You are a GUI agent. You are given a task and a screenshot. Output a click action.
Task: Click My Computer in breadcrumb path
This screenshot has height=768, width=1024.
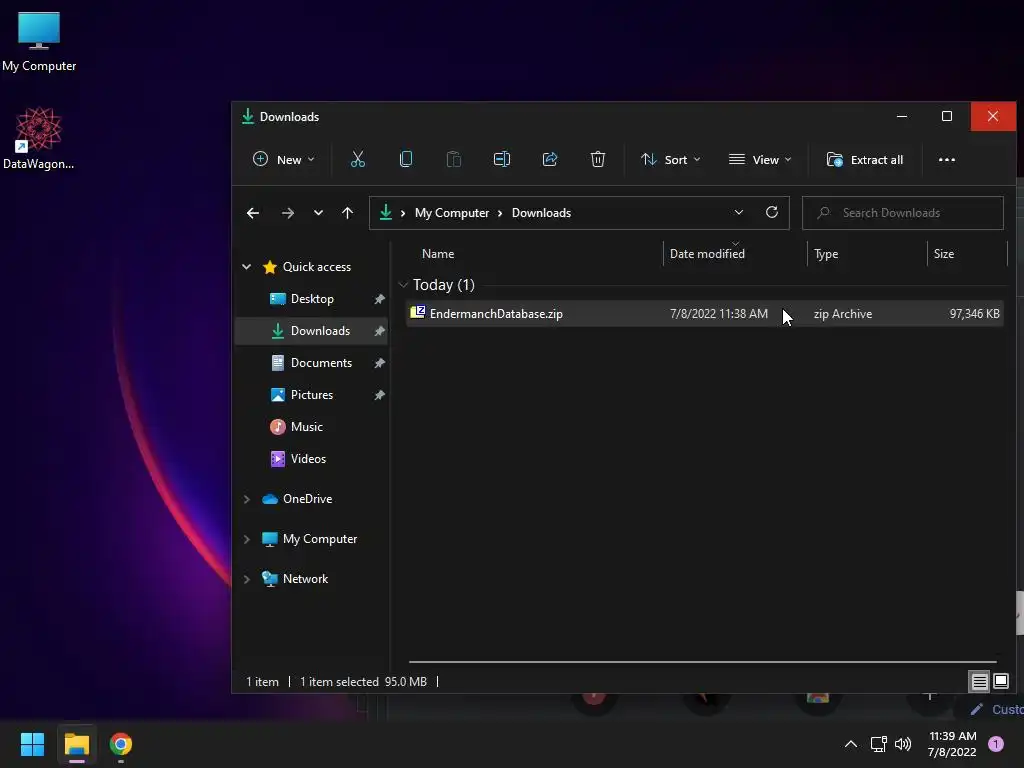tap(451, 213)
